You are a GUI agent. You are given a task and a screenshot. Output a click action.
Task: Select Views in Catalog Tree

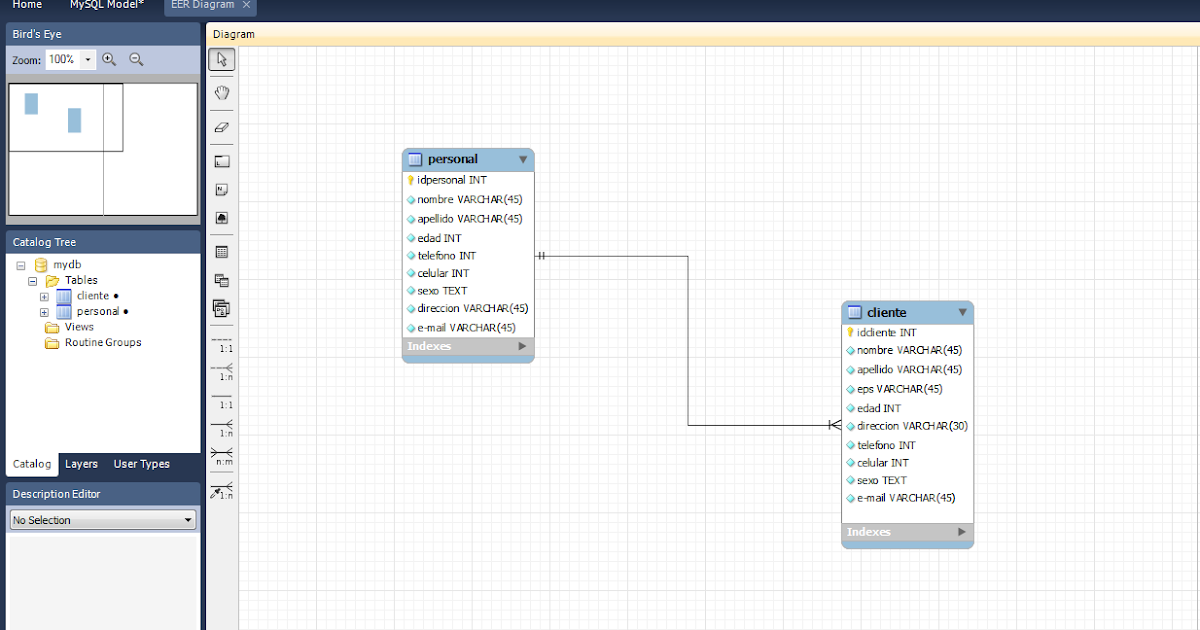[x=79, y=327]
